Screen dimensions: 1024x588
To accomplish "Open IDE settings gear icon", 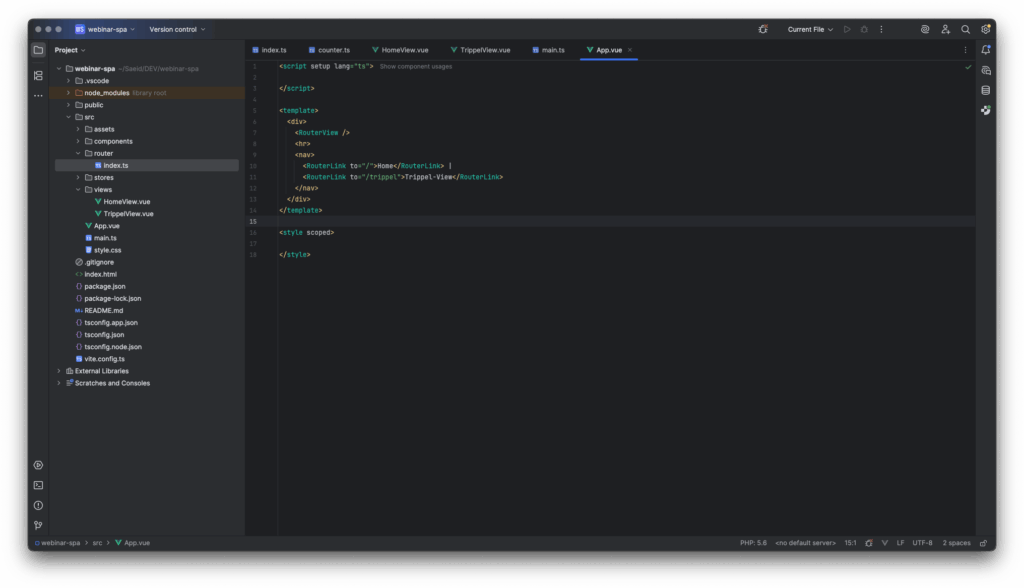I will (986, 29).
